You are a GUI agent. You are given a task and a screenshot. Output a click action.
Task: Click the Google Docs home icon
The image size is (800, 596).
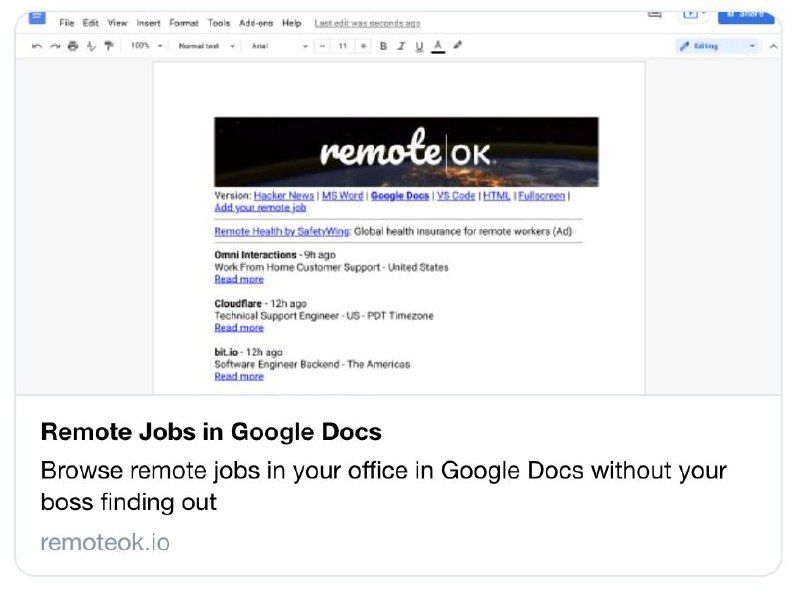(x=37, y=18)
